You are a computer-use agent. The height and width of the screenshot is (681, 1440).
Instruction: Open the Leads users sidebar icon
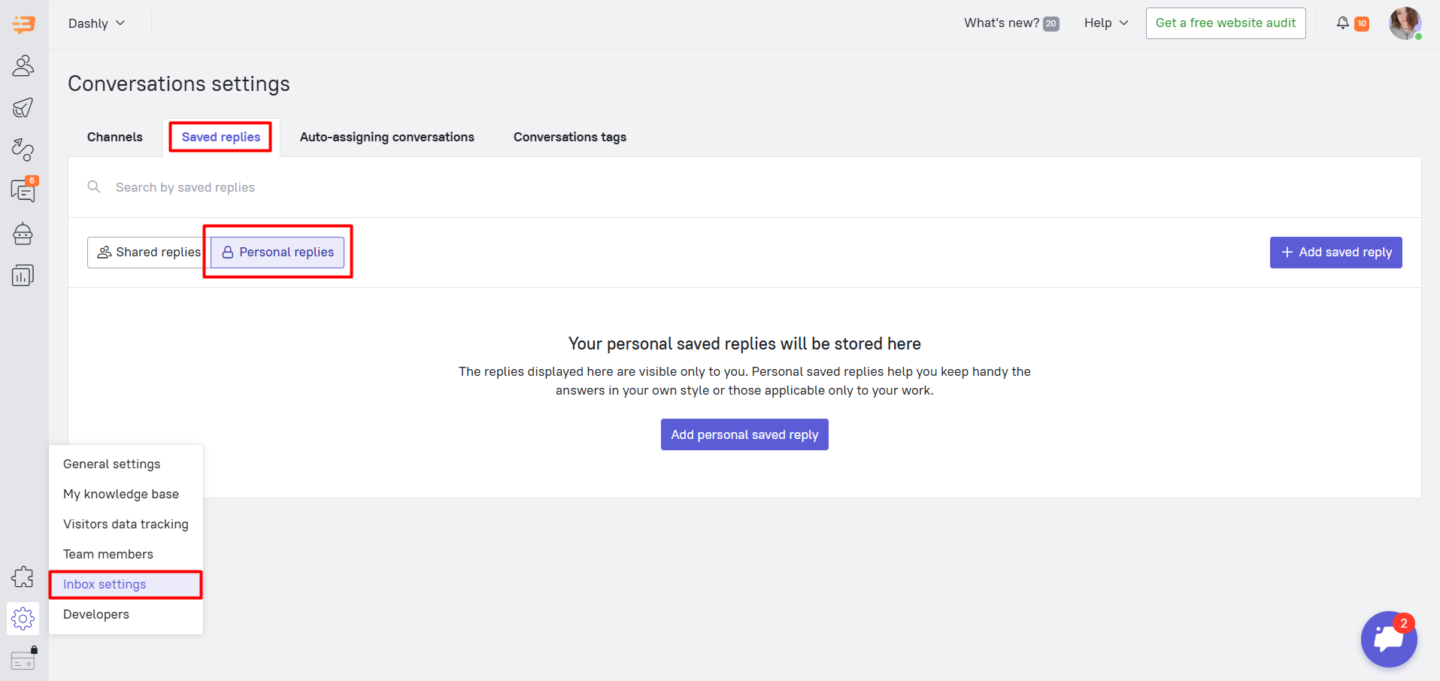[23, 66]
